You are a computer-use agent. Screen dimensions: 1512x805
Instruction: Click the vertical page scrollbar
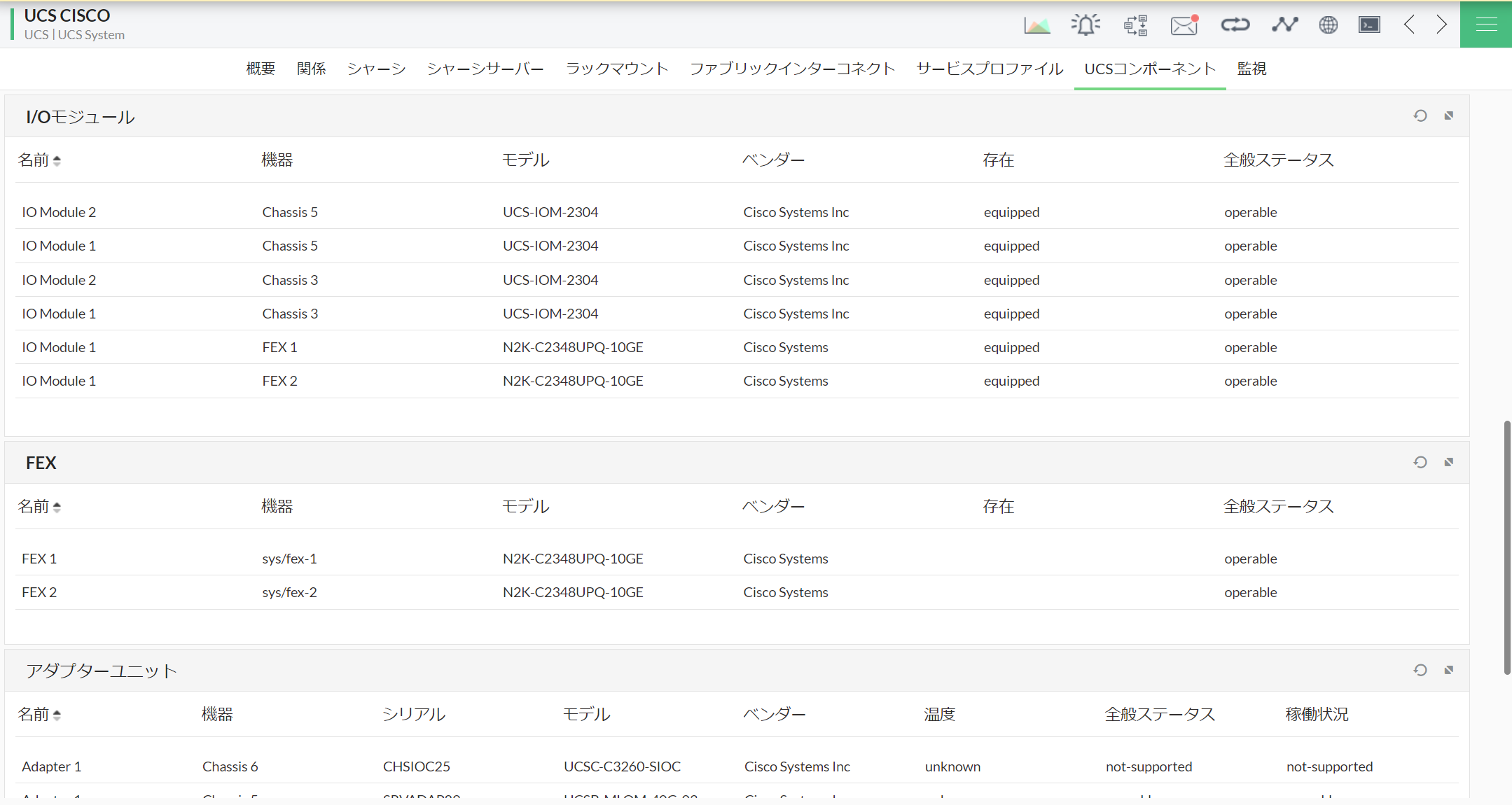click(1506, 546)
